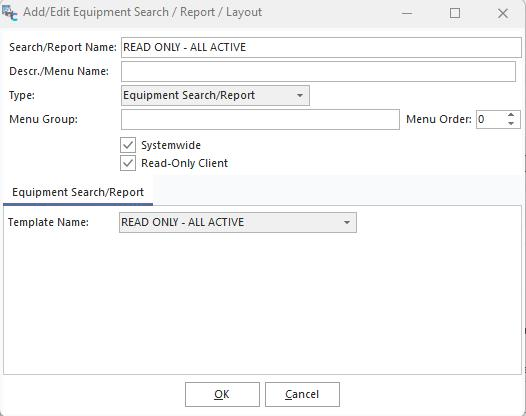Viewport: 526px width, 416px height.
Task: Toggle the Read-Only Client checkbox
Action: pyautogui.click(x=128, y=163)
